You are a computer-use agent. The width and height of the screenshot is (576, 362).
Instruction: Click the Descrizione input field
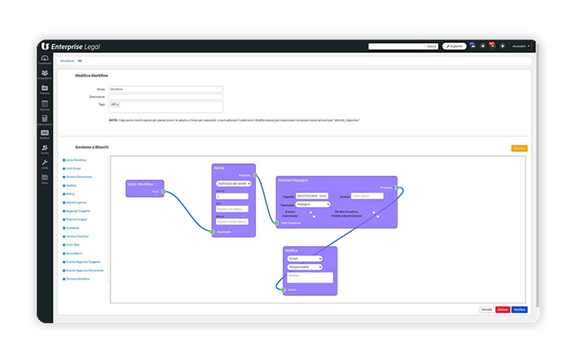pyautogui.click(x=166, y=97)
